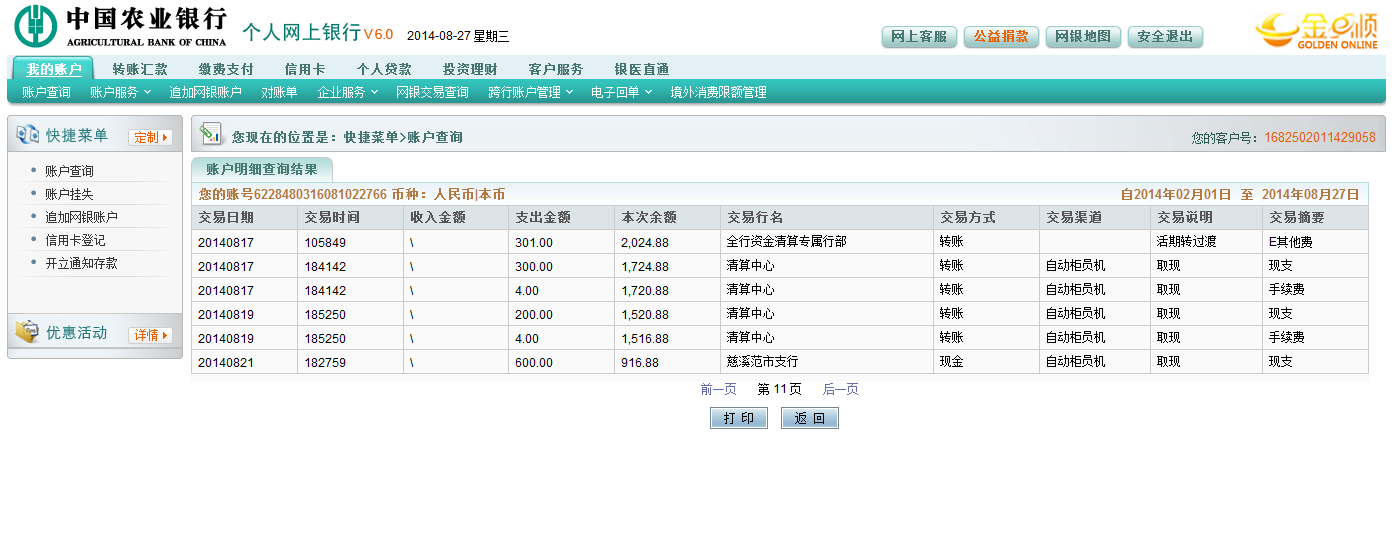
Task: Open the 定制 customize button in quick menu
Action: click(x=150, y=137)
